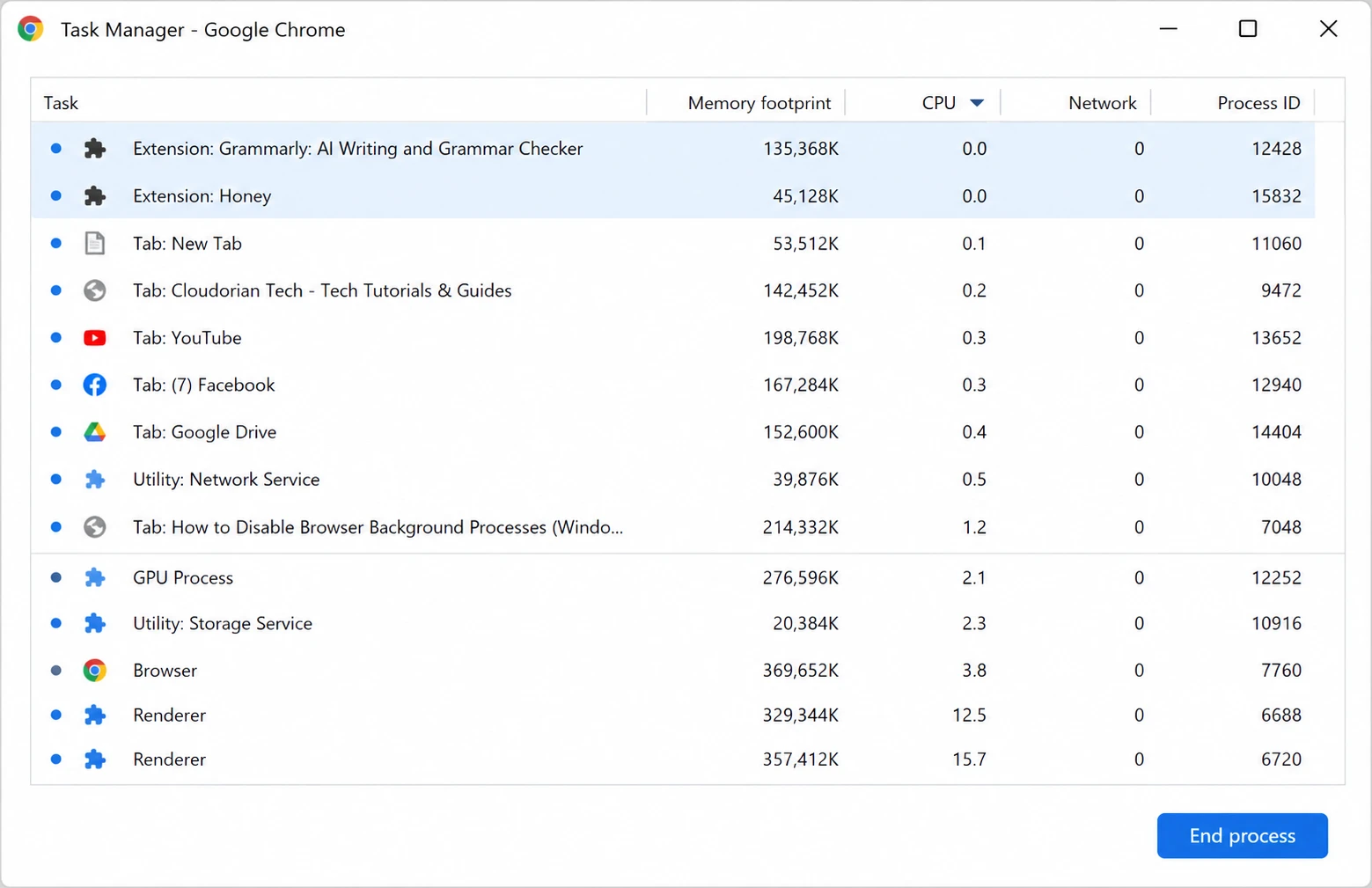Select the Tab: (7) Facebook row text

point(204,385)
